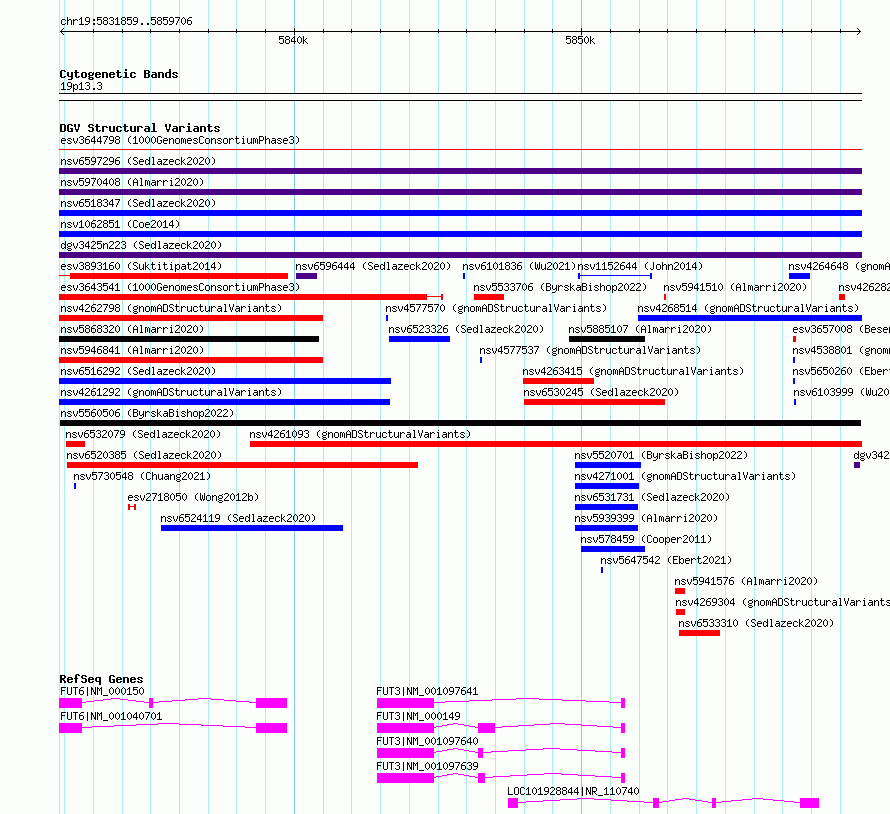Select the blue nsv4271001 variant bar
890x814 pixels.
tap(607, 486)
